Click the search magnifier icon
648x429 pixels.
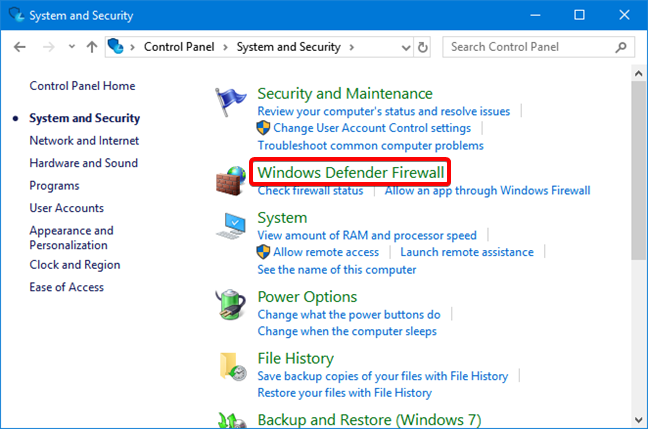(621, 47)
